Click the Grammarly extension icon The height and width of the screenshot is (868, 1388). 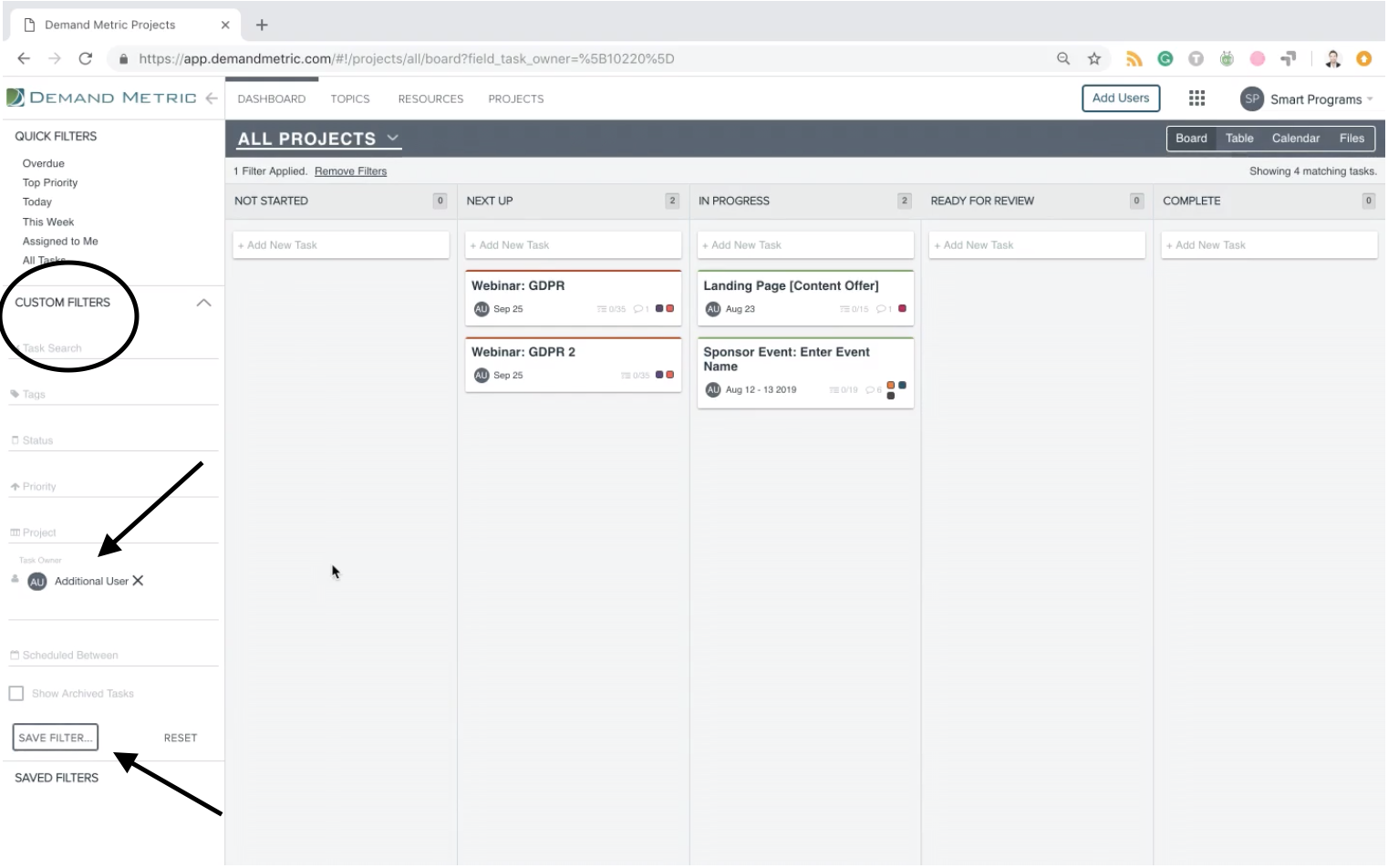coord(1165,58)
